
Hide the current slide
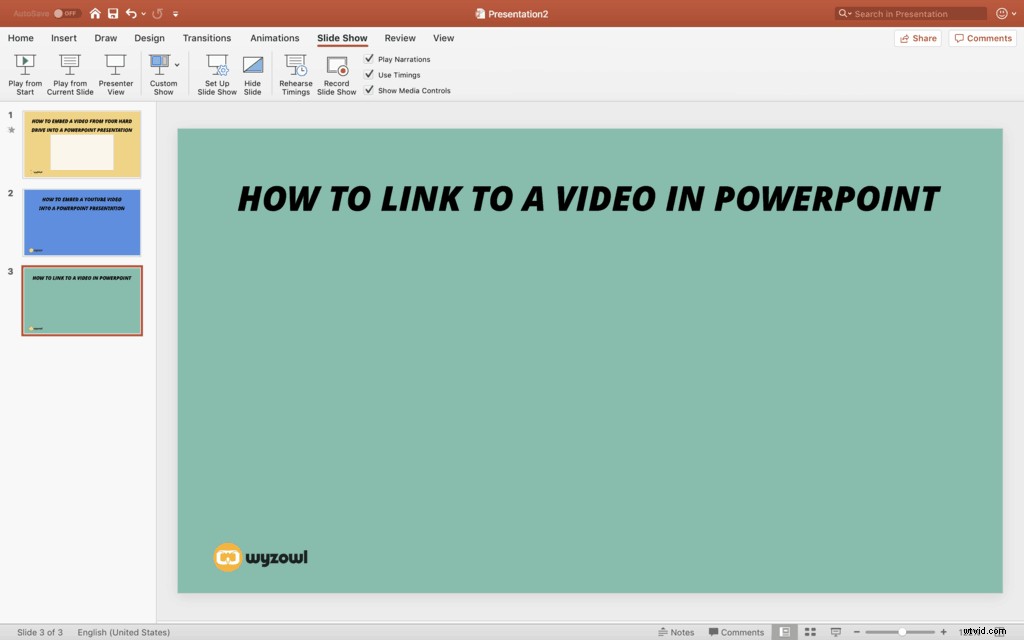[x=253, y=72]
